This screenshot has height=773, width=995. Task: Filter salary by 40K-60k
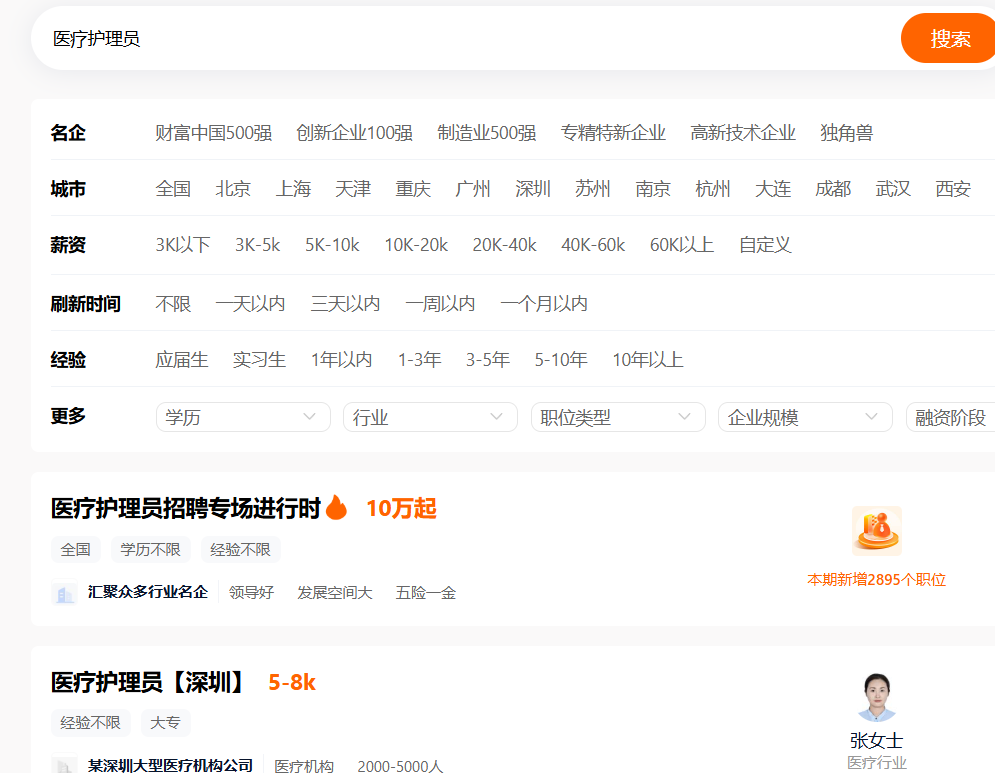point(593,244)
